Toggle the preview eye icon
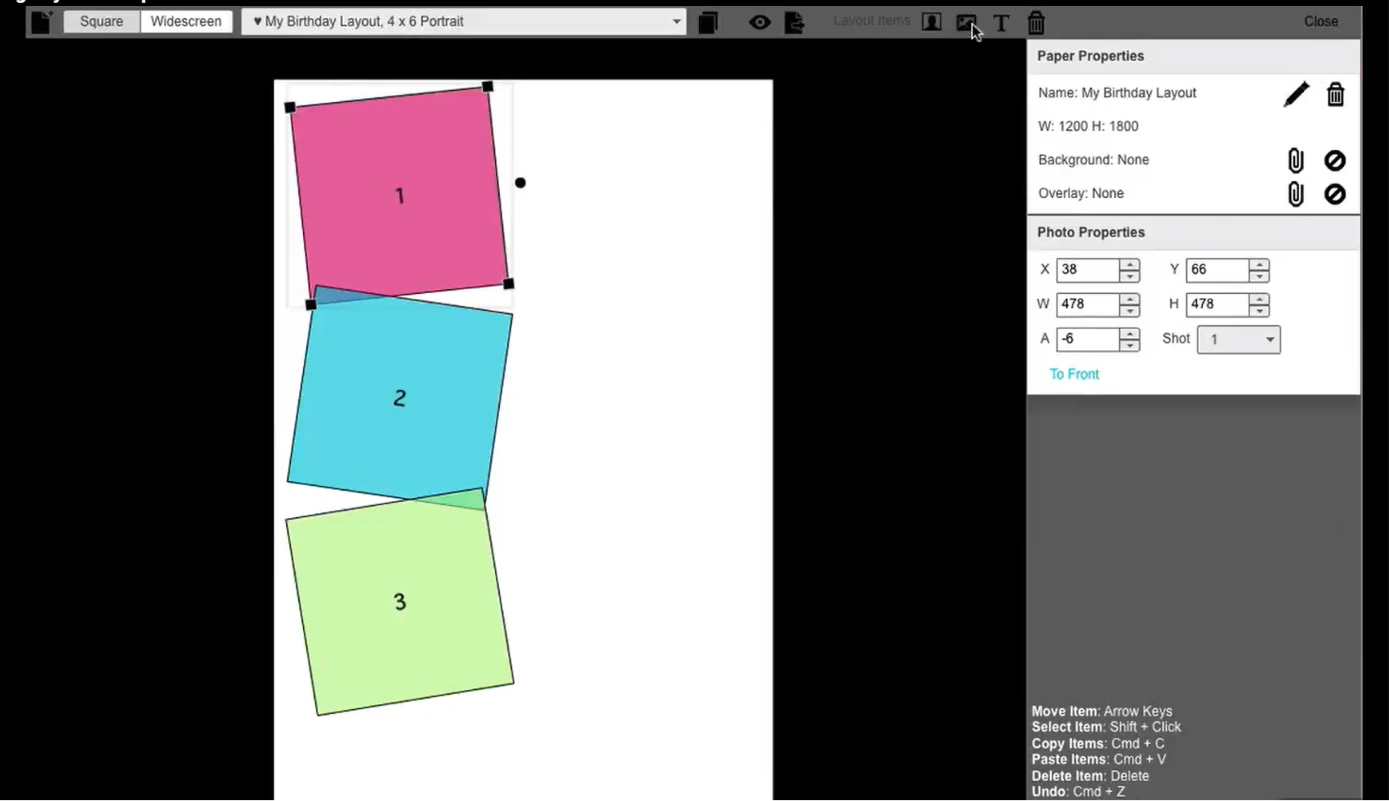The width and height of the screenshot is (1389, 801). [760, 22]
